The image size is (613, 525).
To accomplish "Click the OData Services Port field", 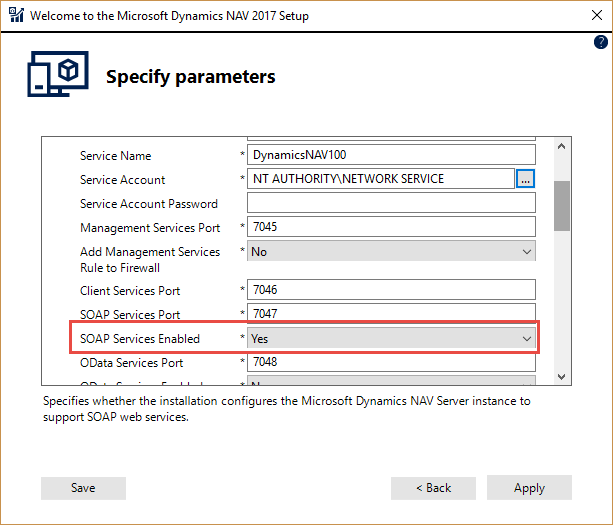I will (x=392, y=363).
